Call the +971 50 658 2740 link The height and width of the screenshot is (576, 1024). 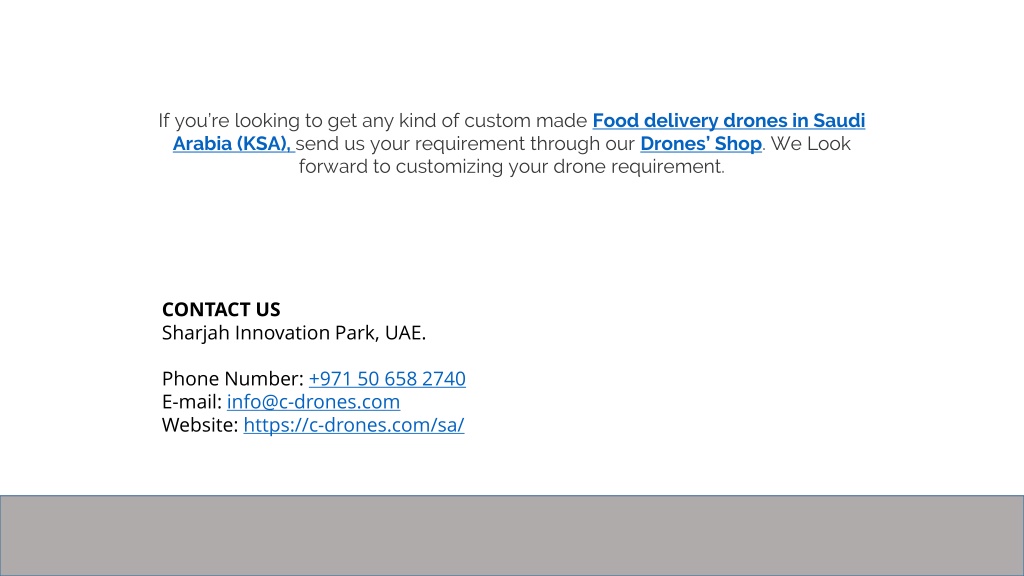[x=387, y=379]
